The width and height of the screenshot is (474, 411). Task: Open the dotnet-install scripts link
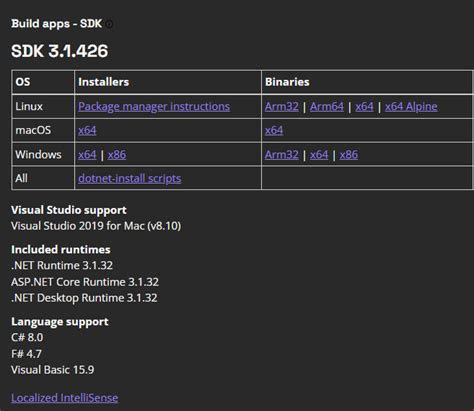coord(130,178)
